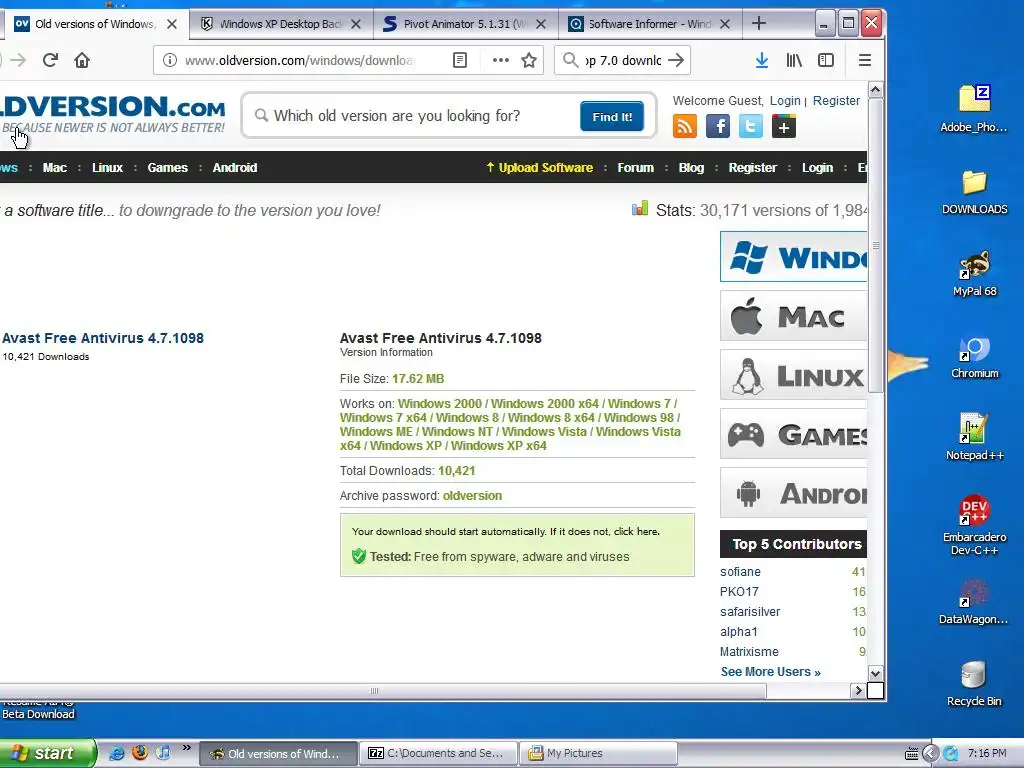Open the library bookmarks icon
Viewport: 1024px width, 768px height.
(x=794, y=60)
